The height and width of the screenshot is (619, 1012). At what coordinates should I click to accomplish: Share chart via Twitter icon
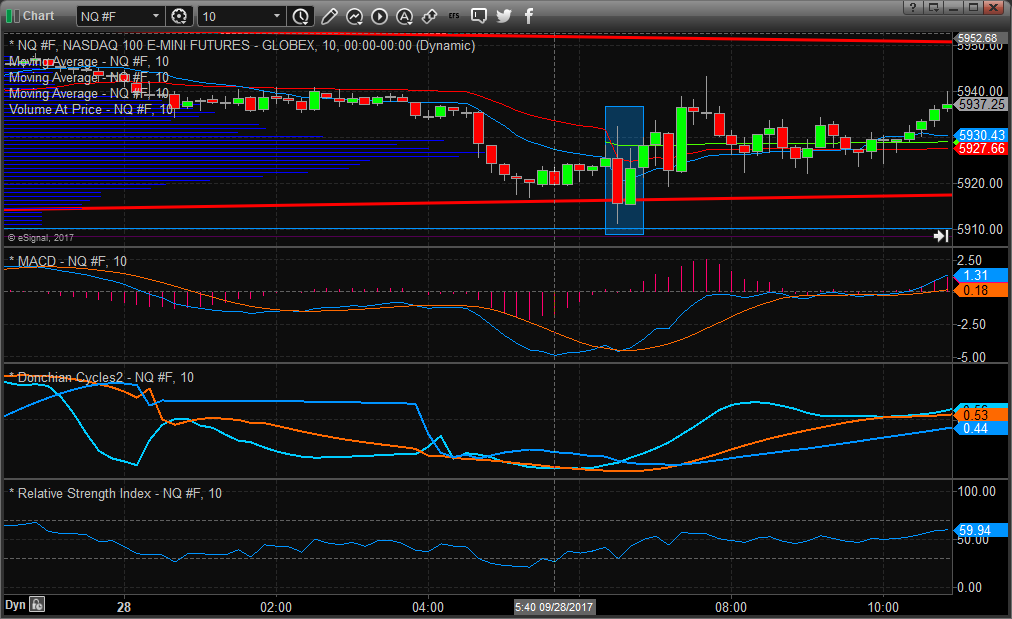[503, 16]
